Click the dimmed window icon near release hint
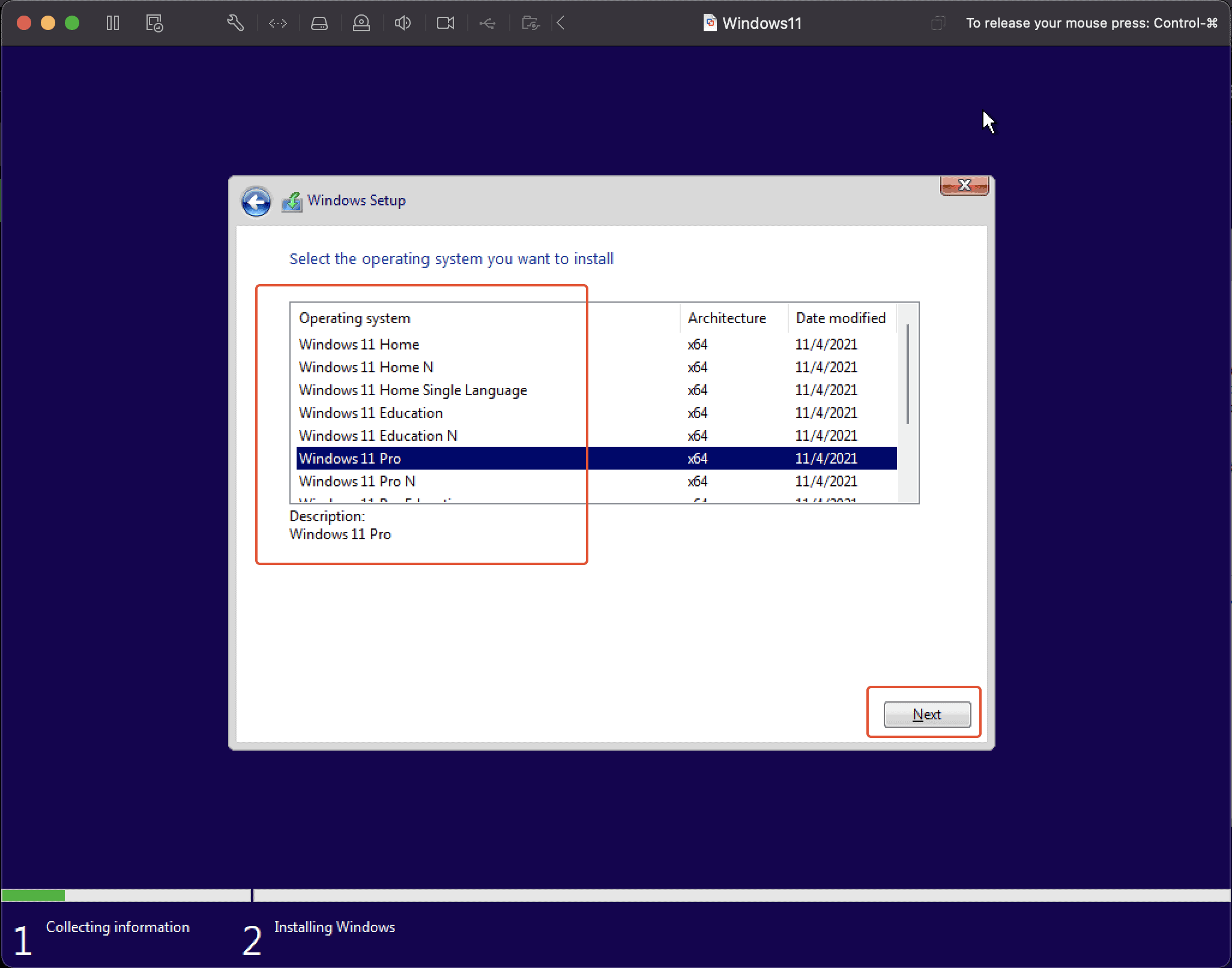The width and height of the screenshot is (1232, 968). click(938, 23)
